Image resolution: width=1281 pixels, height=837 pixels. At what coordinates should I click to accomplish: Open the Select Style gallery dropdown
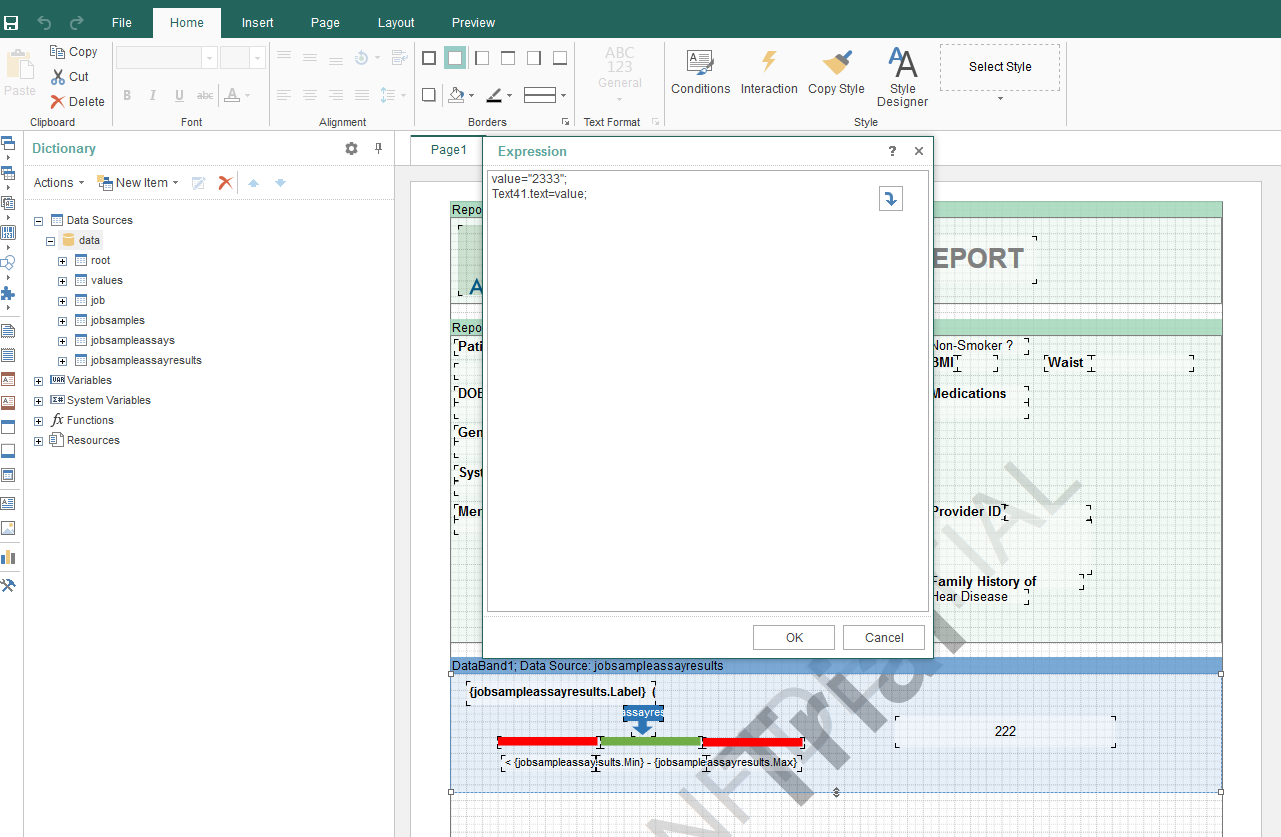1000,98
